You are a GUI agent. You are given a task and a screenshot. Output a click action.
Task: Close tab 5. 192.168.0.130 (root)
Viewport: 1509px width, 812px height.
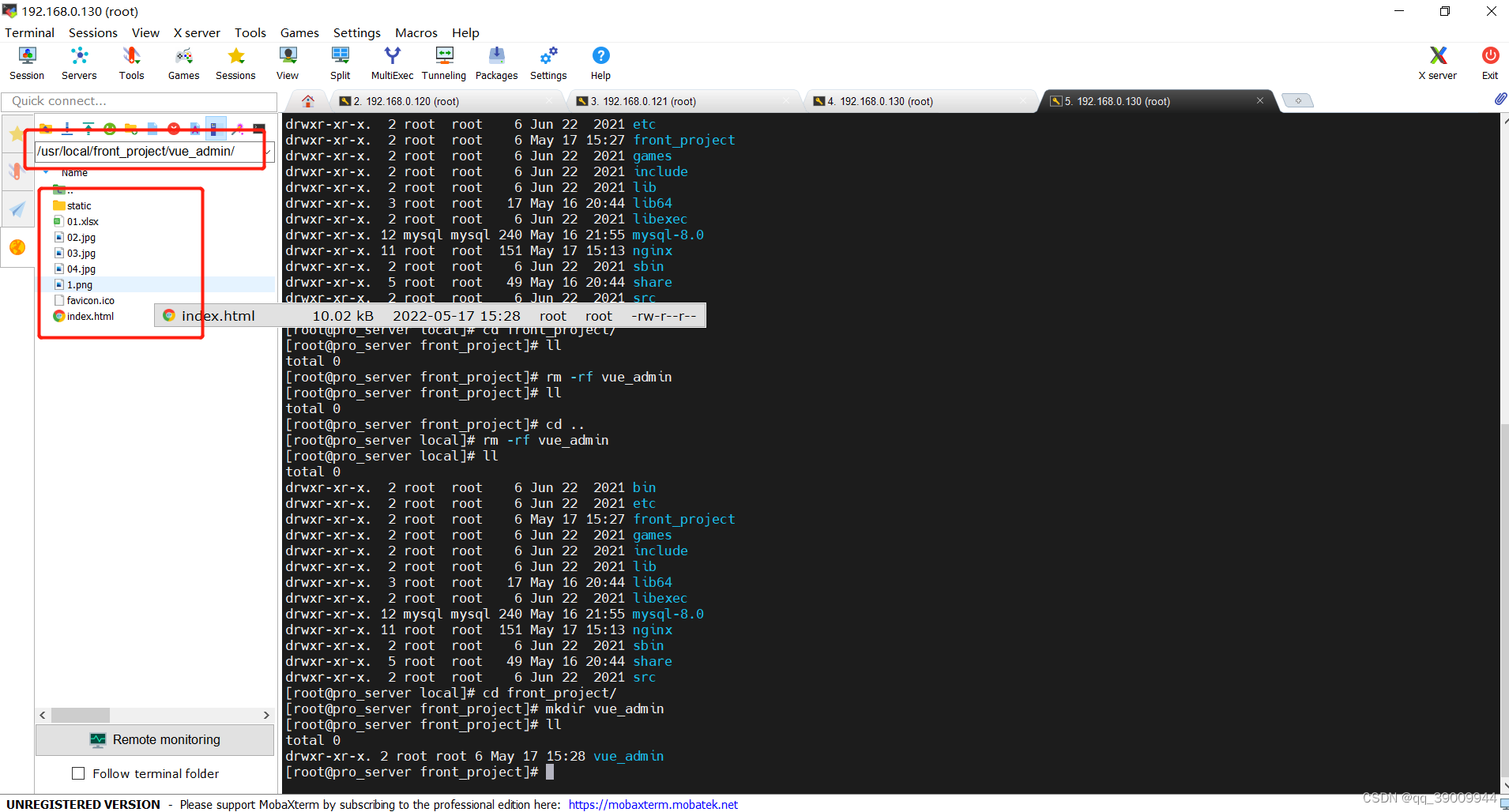point(1260,100)
